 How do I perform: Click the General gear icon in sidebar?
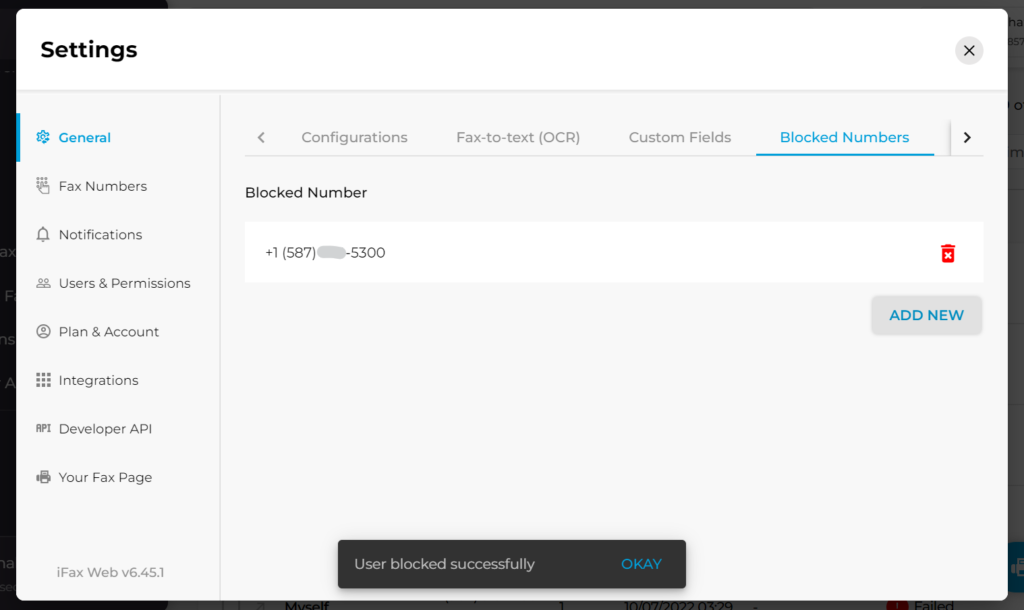[x=43, y=137]
